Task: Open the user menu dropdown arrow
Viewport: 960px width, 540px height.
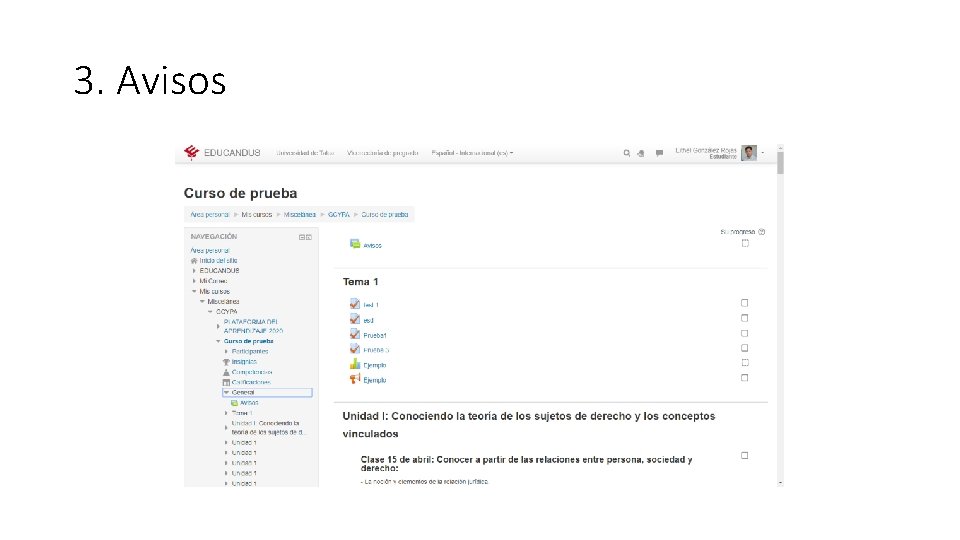Action: pyautogui.click(x=763, y=153)
